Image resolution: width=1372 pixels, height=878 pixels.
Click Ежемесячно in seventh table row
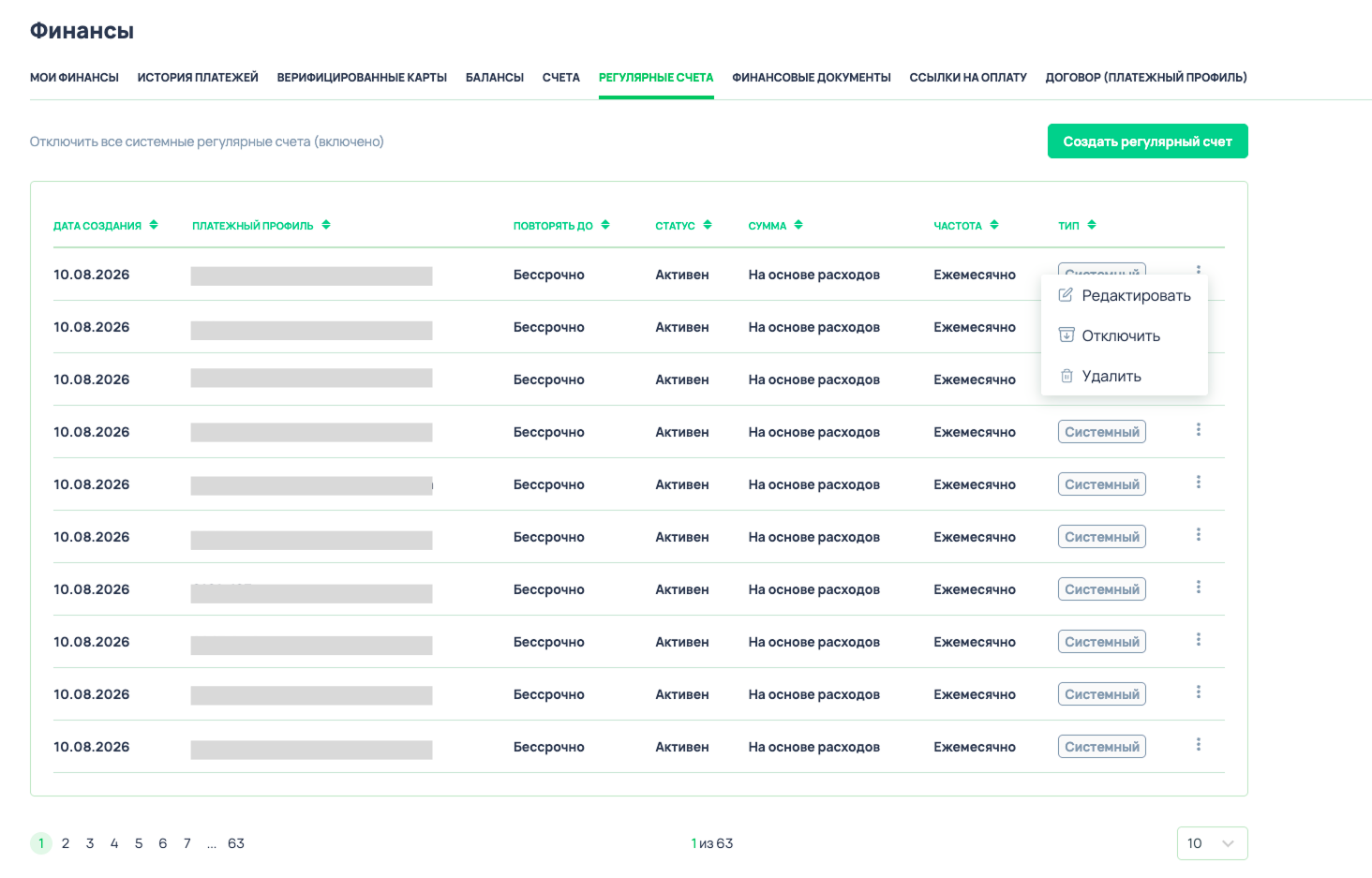click(975, 589)
